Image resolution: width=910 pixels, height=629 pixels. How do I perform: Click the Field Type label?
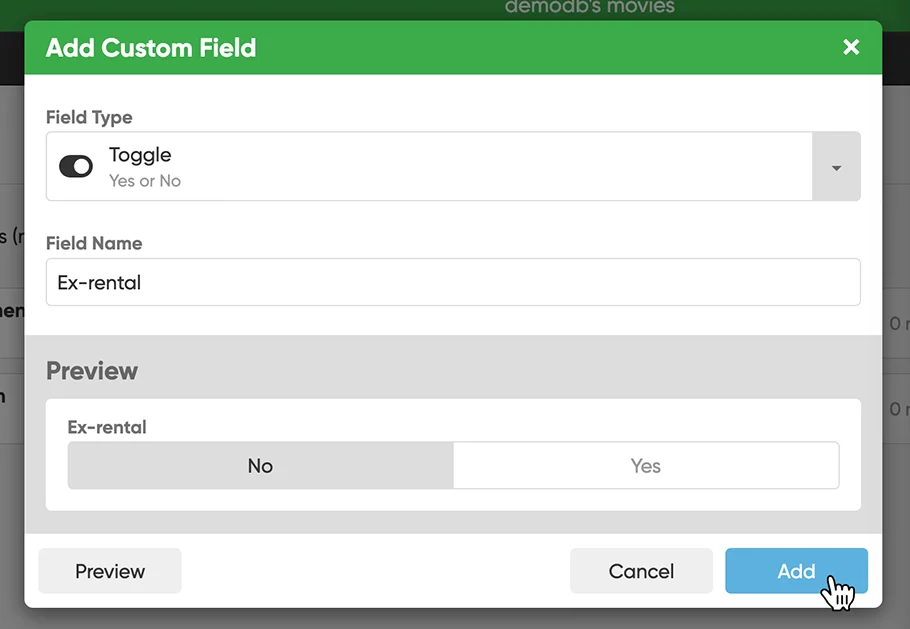89,117
